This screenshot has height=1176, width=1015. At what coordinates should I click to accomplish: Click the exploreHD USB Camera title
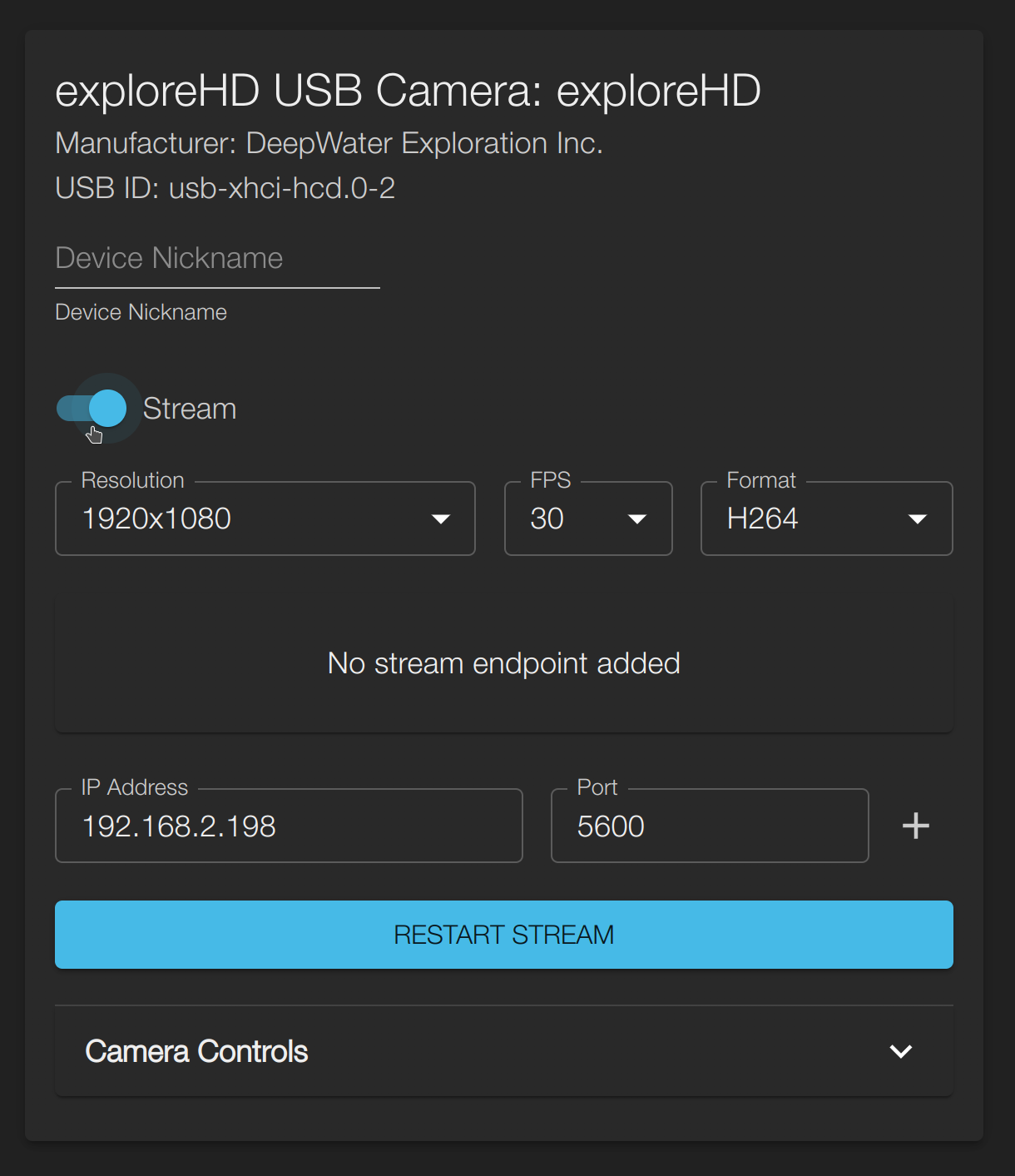coord(408,91)
